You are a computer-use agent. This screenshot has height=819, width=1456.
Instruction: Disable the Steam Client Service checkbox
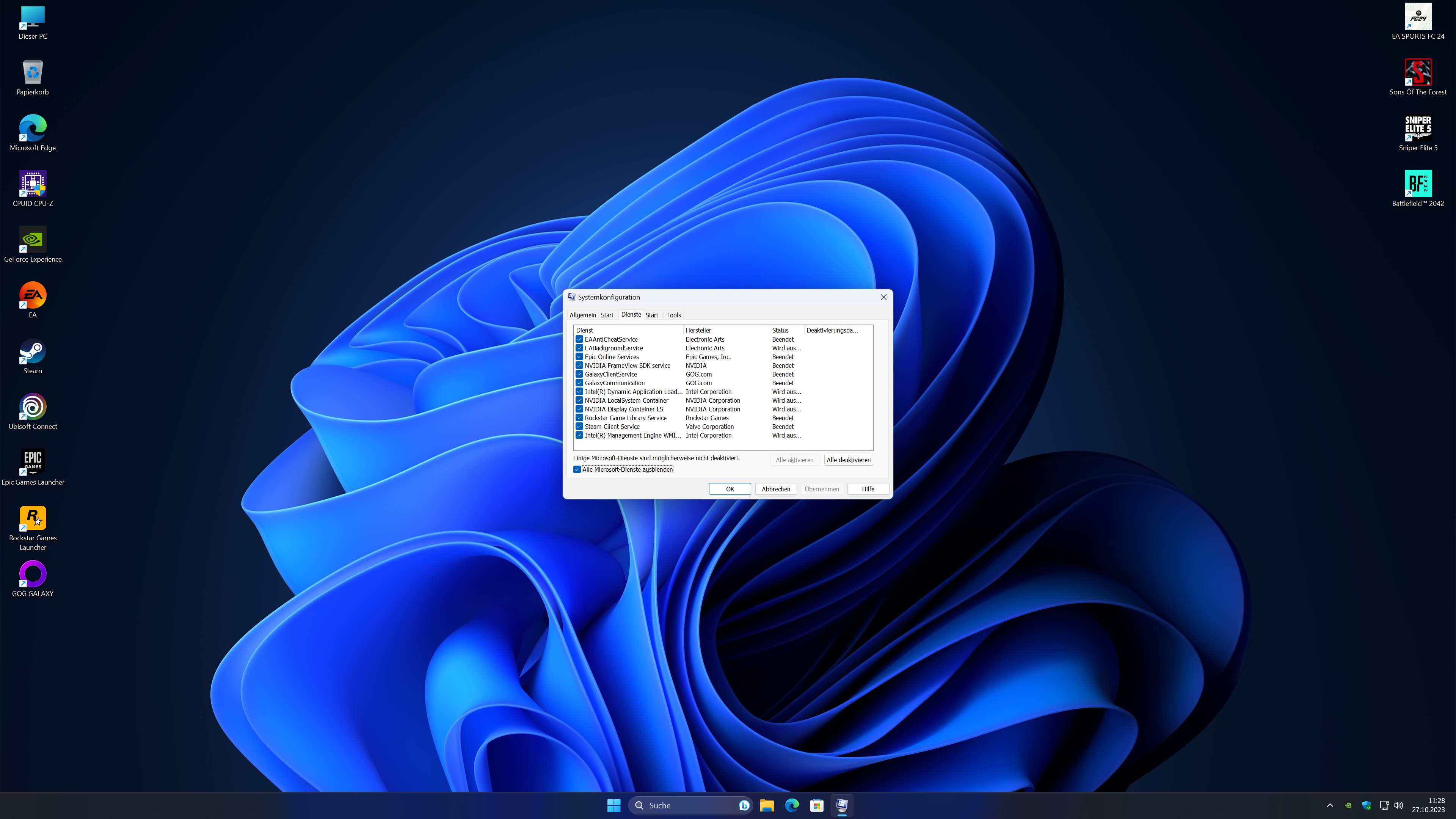(579, 427)
